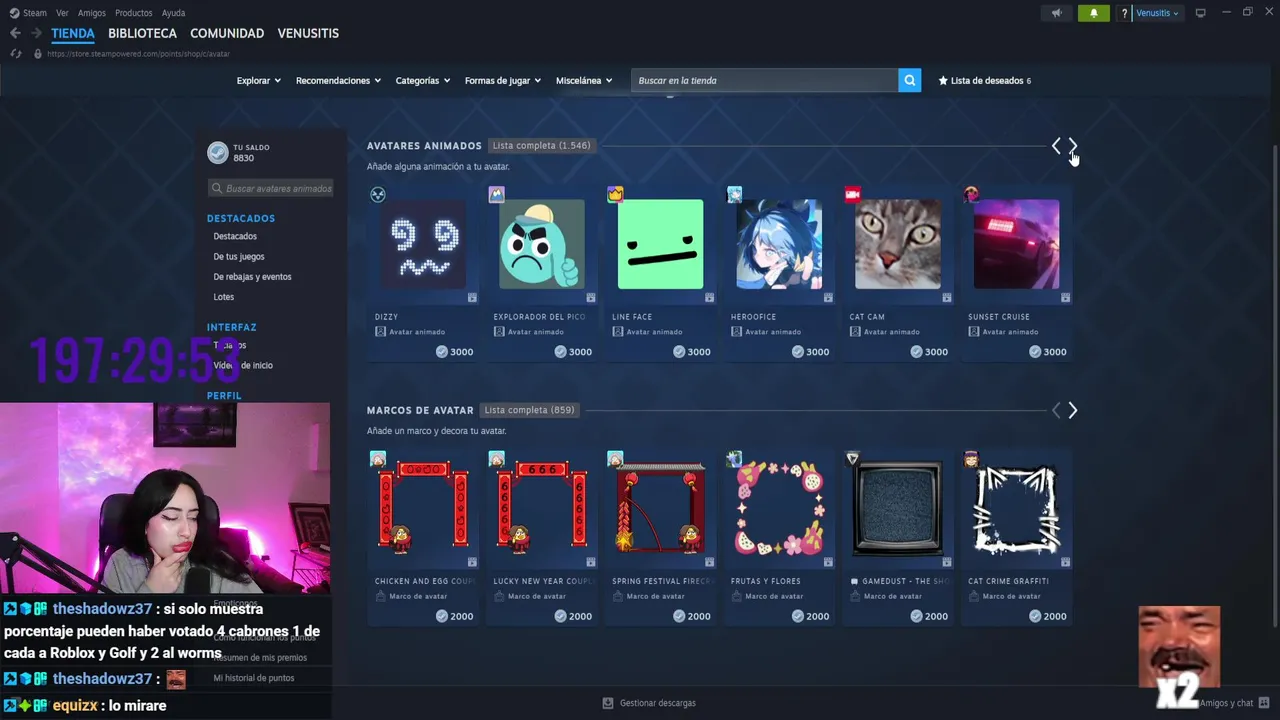Switch to the VENUSITIS profile tab
The width and height of the screenshot is (1280, 720).
[308, 33]
